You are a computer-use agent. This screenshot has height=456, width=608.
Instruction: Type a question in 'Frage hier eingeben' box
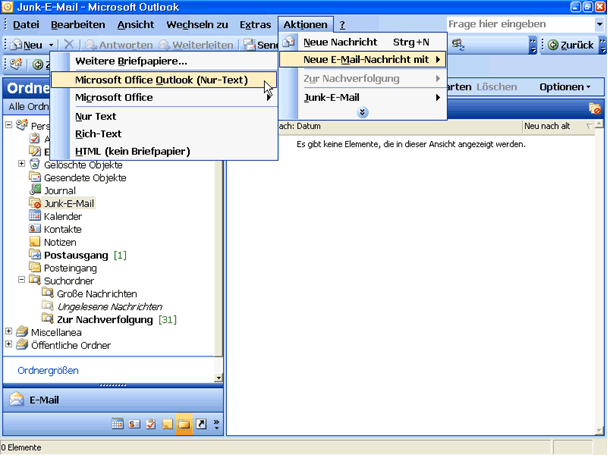coord(520,24)
